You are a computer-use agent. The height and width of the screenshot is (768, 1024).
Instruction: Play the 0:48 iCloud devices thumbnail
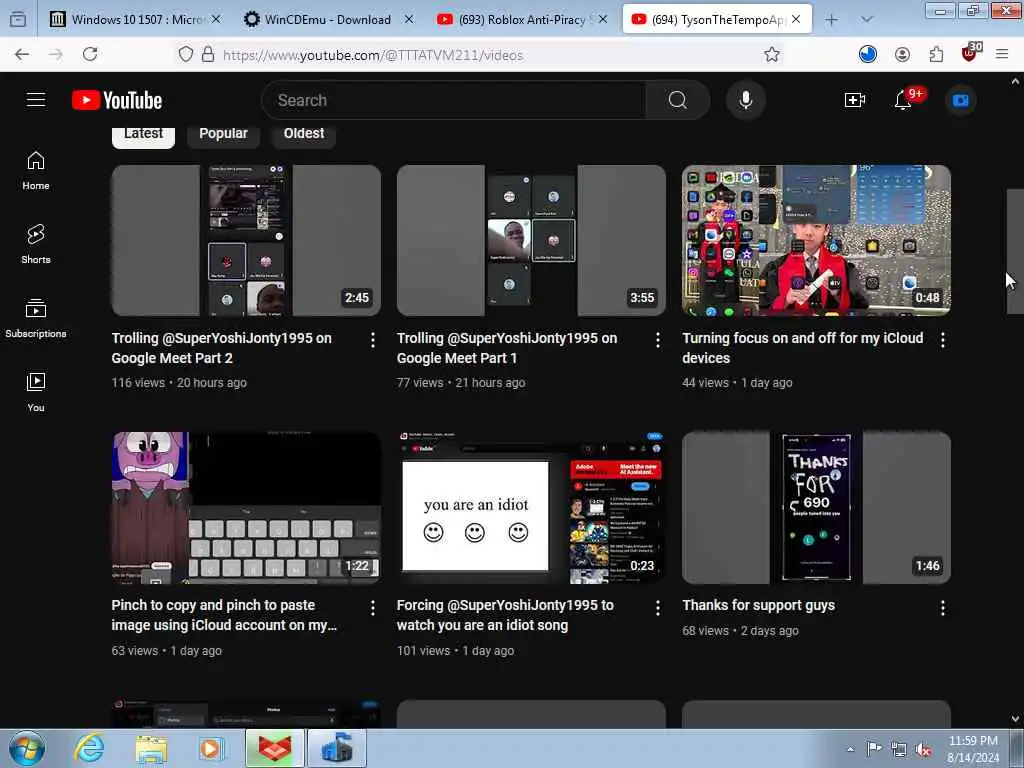[816, 240]
